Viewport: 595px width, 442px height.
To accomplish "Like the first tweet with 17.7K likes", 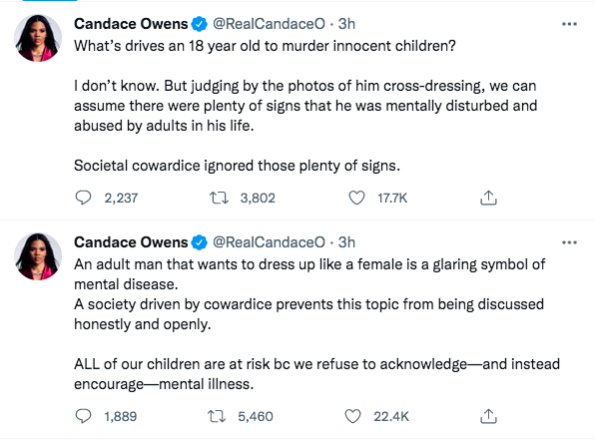I will point(357,198).
